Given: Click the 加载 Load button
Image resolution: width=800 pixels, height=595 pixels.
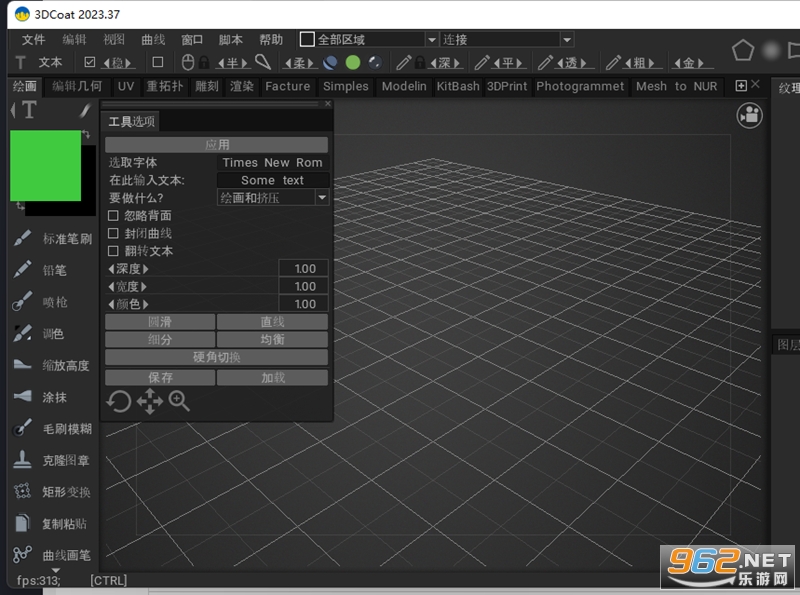Looking at the screenshot, I should 272,377.
